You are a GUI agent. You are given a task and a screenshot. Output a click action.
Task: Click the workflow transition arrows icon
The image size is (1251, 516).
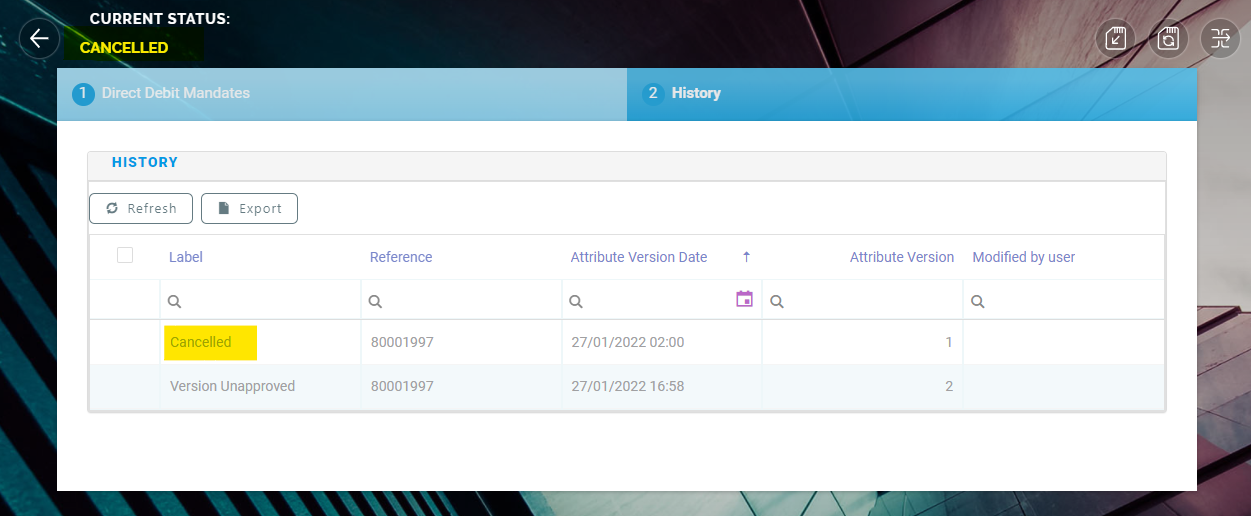click(1219, 39)
